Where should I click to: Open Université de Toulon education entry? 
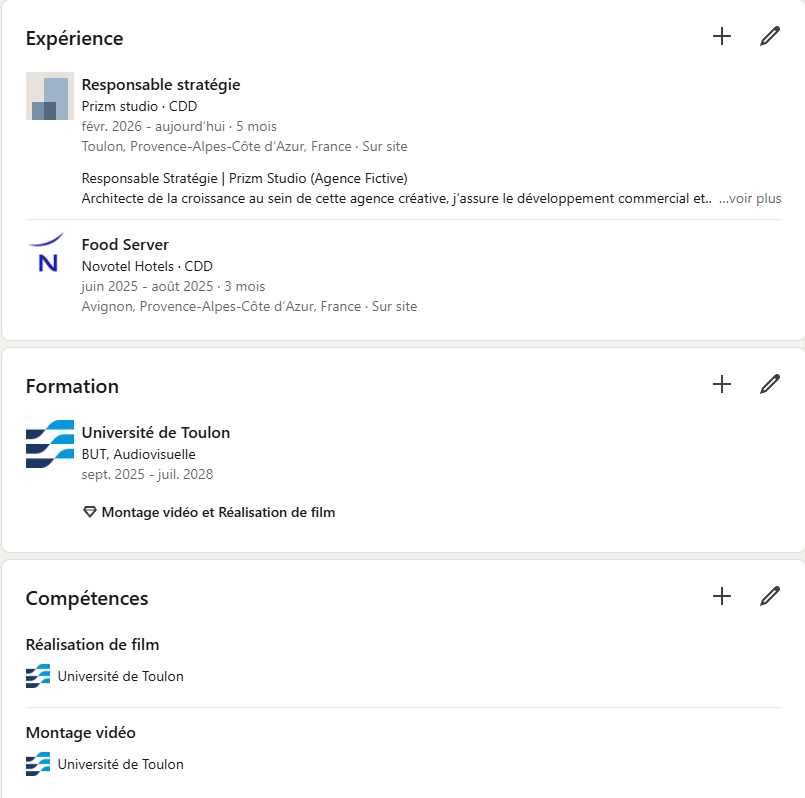tap(156, 433)
